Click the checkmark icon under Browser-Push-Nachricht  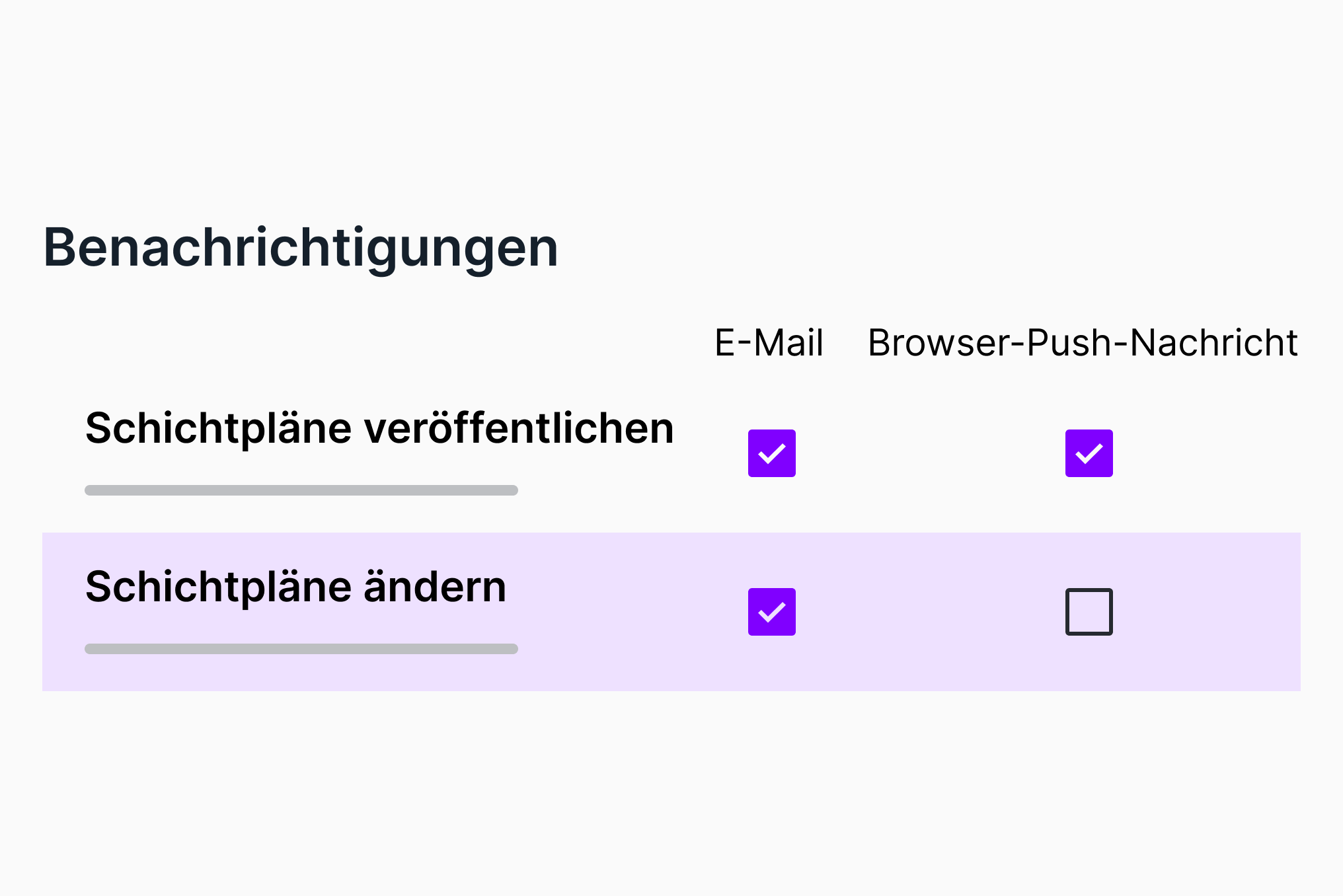[x=1089, y=453]
